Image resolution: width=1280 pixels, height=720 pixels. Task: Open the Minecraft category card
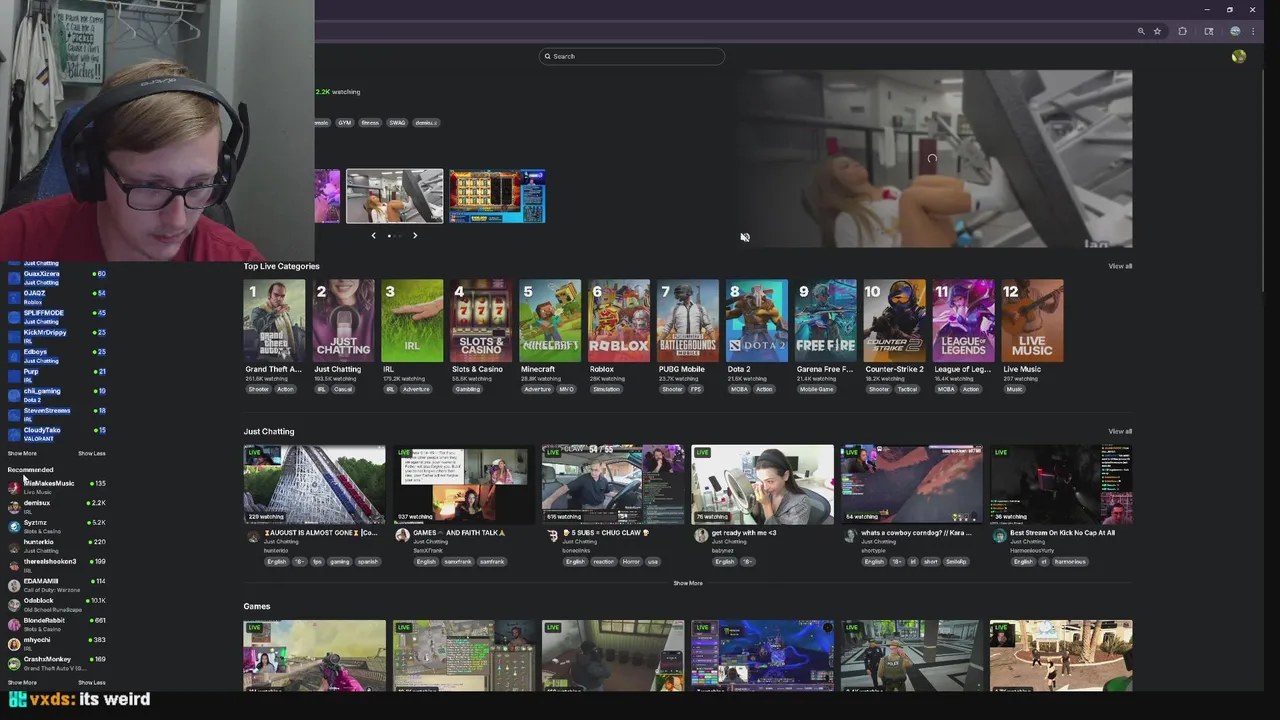[x=550, y=321]
